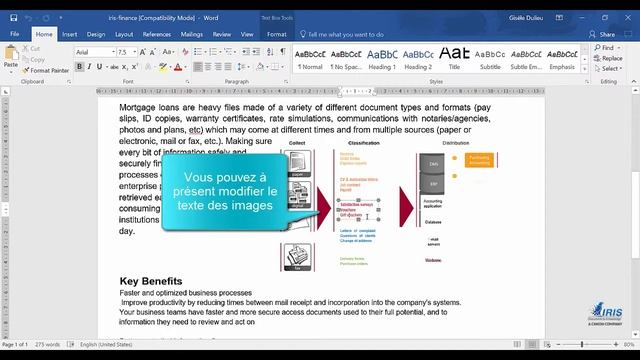Cut the selected content
The height and width of the screenshot is (360, 640).
coord(31,49)
